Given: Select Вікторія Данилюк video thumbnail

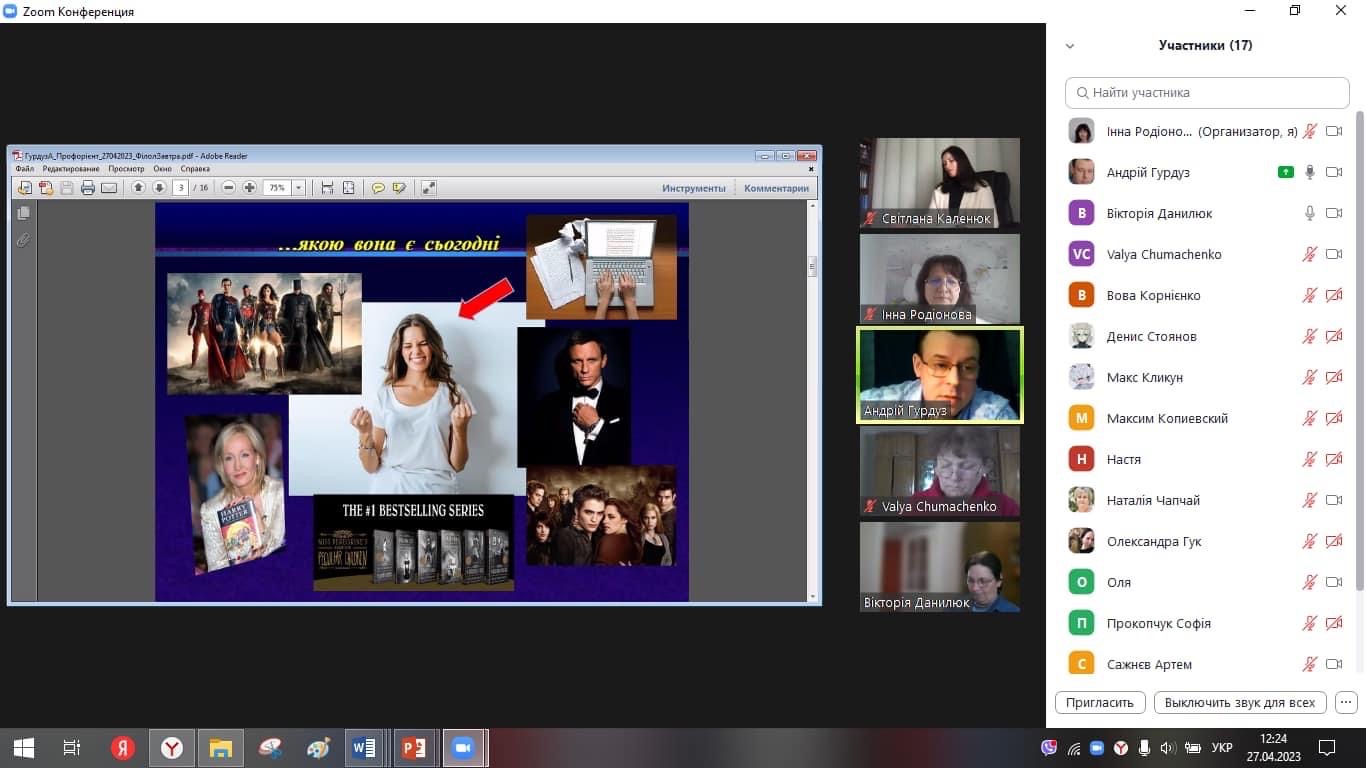Looking at the screenshot, I should click(940, 567).
